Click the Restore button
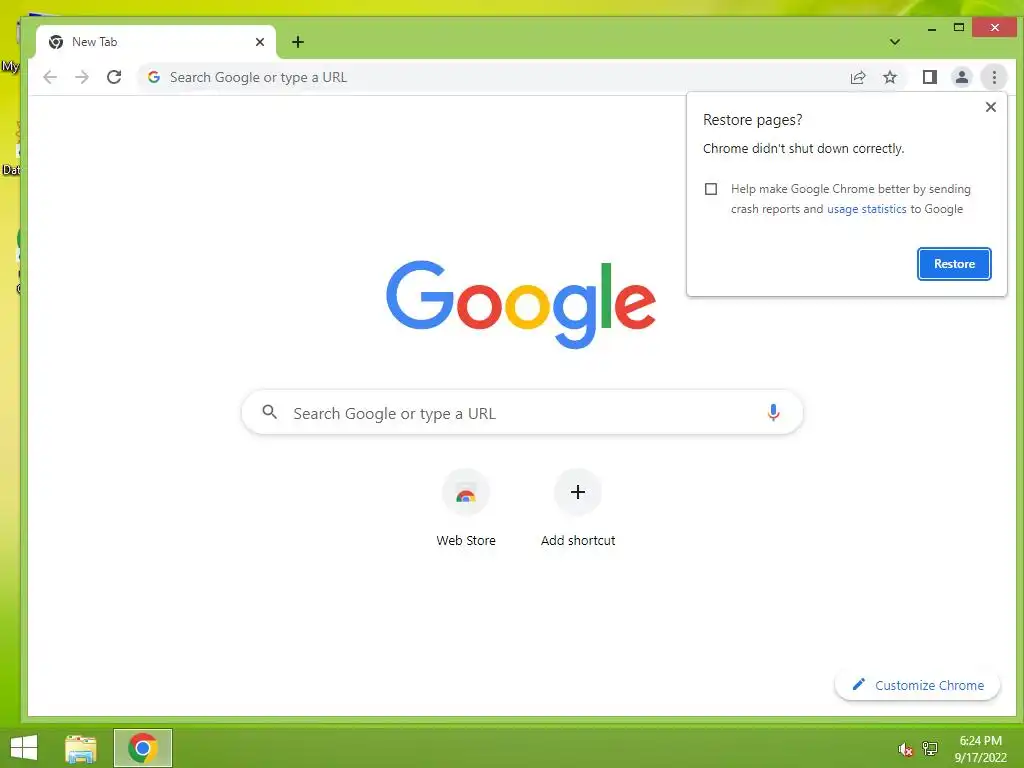 (954, 264)
